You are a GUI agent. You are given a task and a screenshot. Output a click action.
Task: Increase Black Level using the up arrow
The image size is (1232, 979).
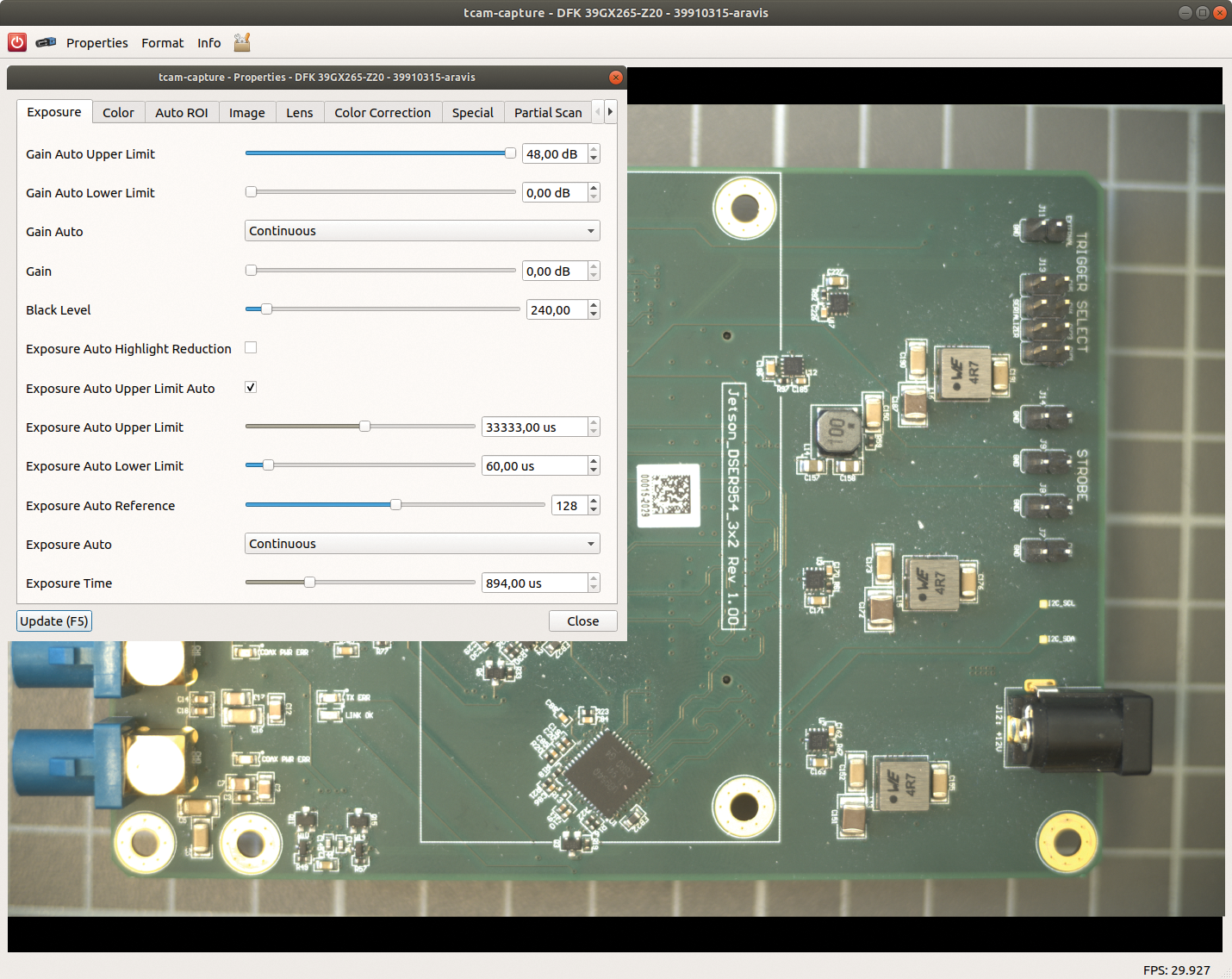(x=594, y=305)
